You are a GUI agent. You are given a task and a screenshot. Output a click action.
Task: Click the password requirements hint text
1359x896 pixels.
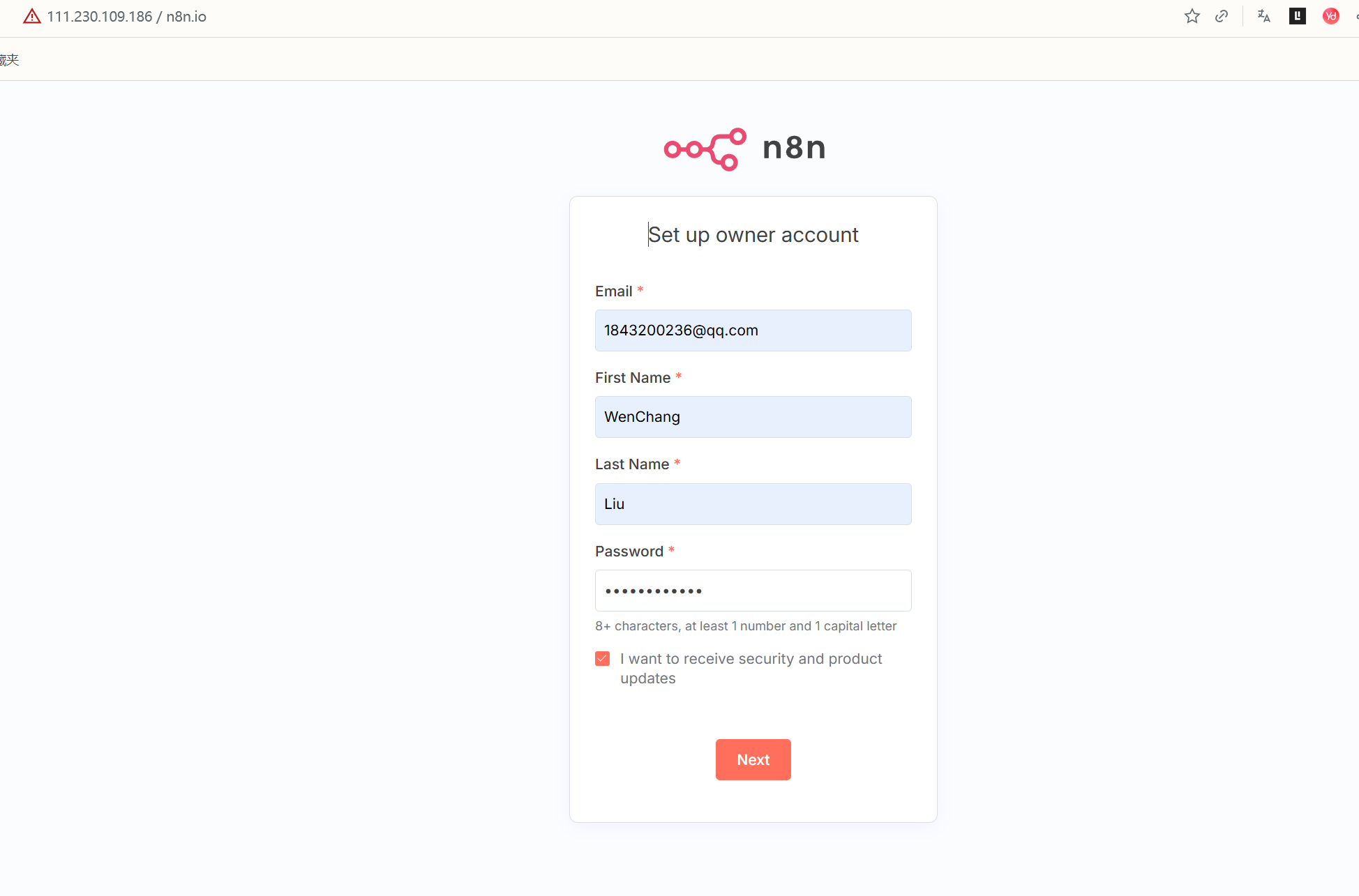745,626
